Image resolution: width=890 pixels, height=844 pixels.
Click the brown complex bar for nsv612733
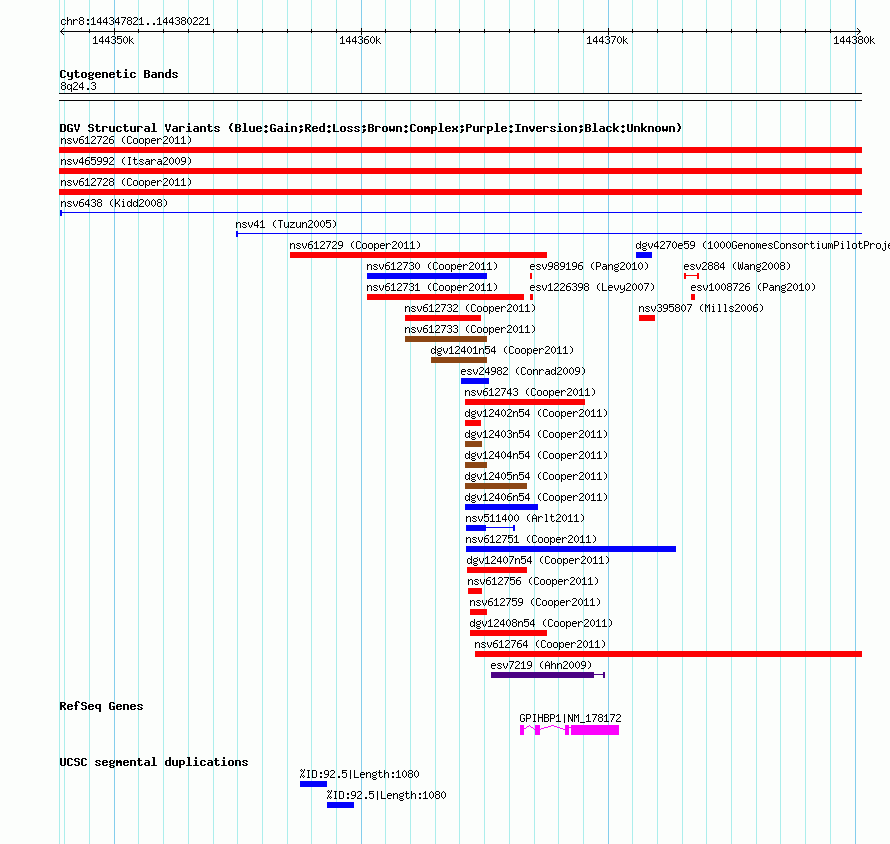point(446,339)
